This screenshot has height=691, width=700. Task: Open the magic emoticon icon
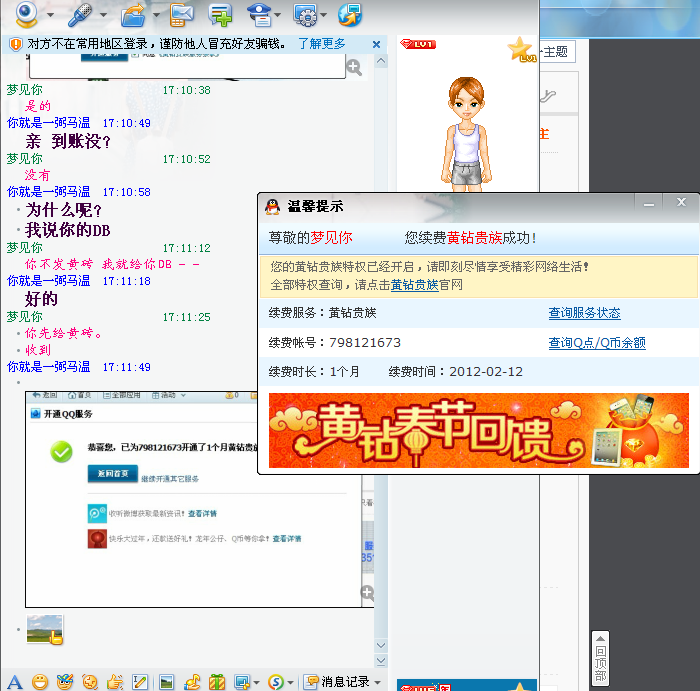click(65, 682)
